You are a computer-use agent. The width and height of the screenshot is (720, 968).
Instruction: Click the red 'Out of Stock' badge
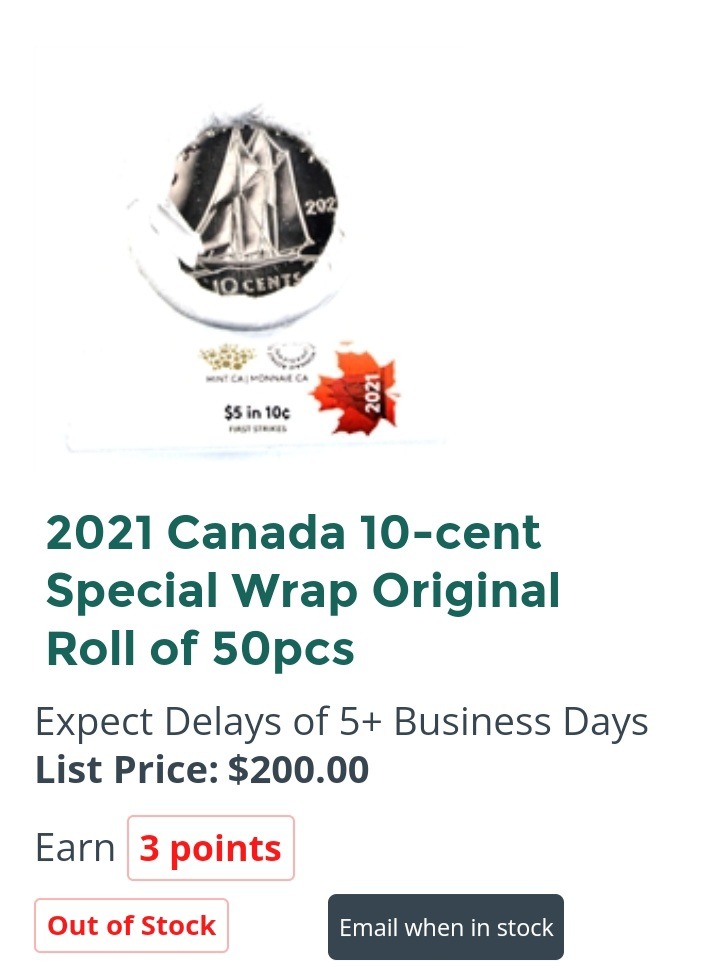pos(132,925)
